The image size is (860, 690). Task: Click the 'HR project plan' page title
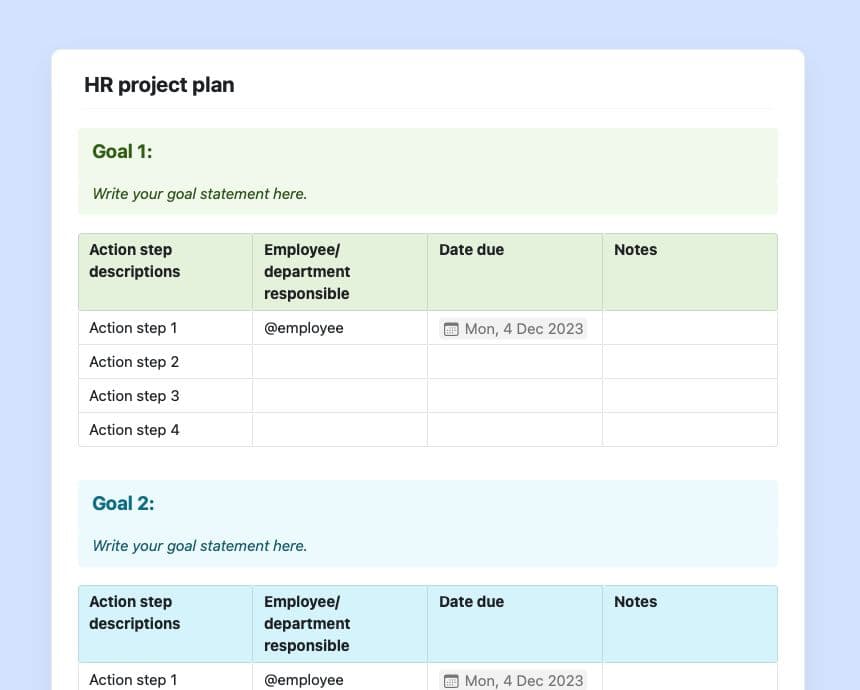[159, 85]
